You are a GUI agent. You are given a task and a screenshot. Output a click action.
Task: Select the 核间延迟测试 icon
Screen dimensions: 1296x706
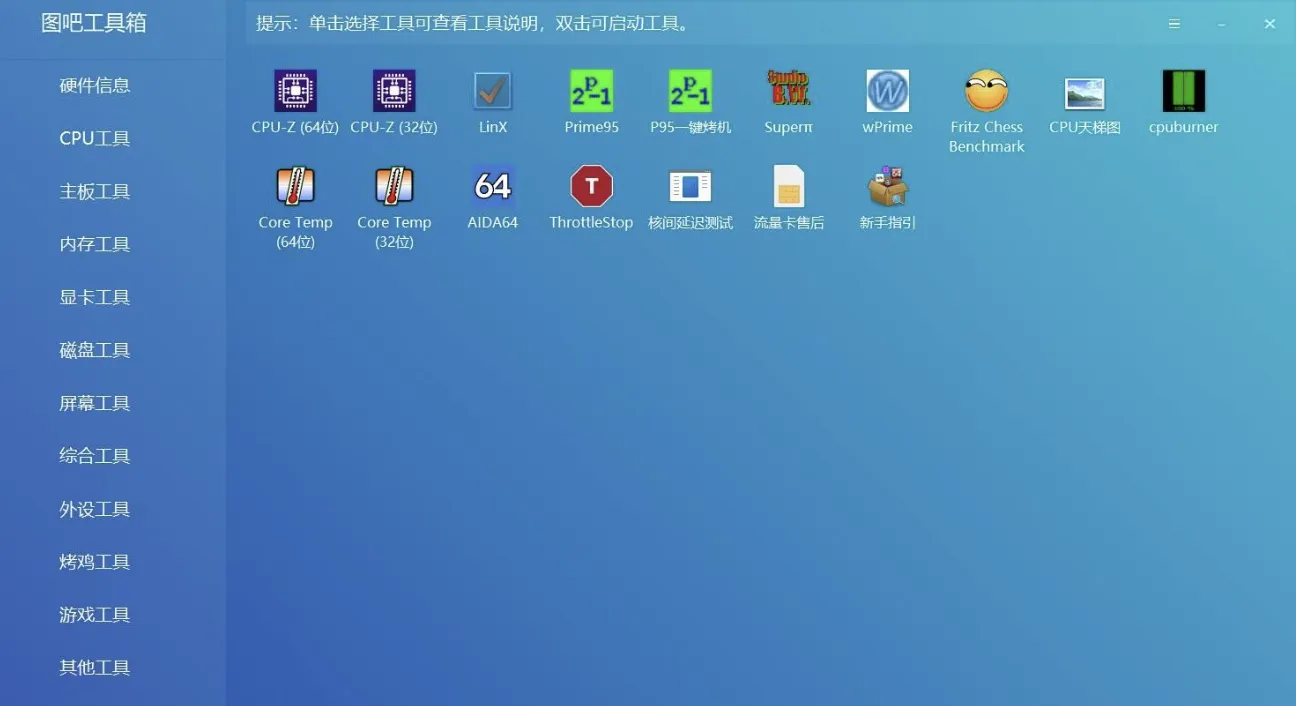[x=690, y=186]
